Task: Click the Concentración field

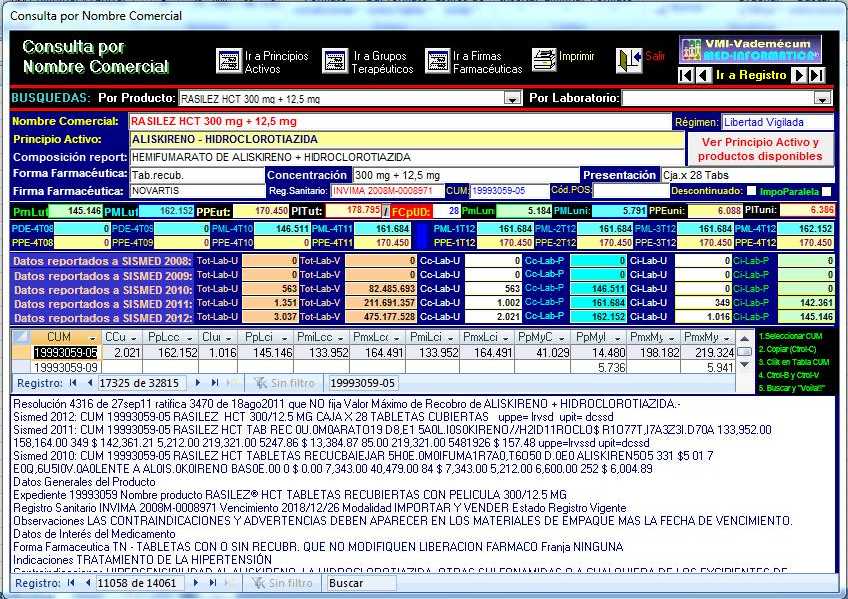Action: coord(466,175)
